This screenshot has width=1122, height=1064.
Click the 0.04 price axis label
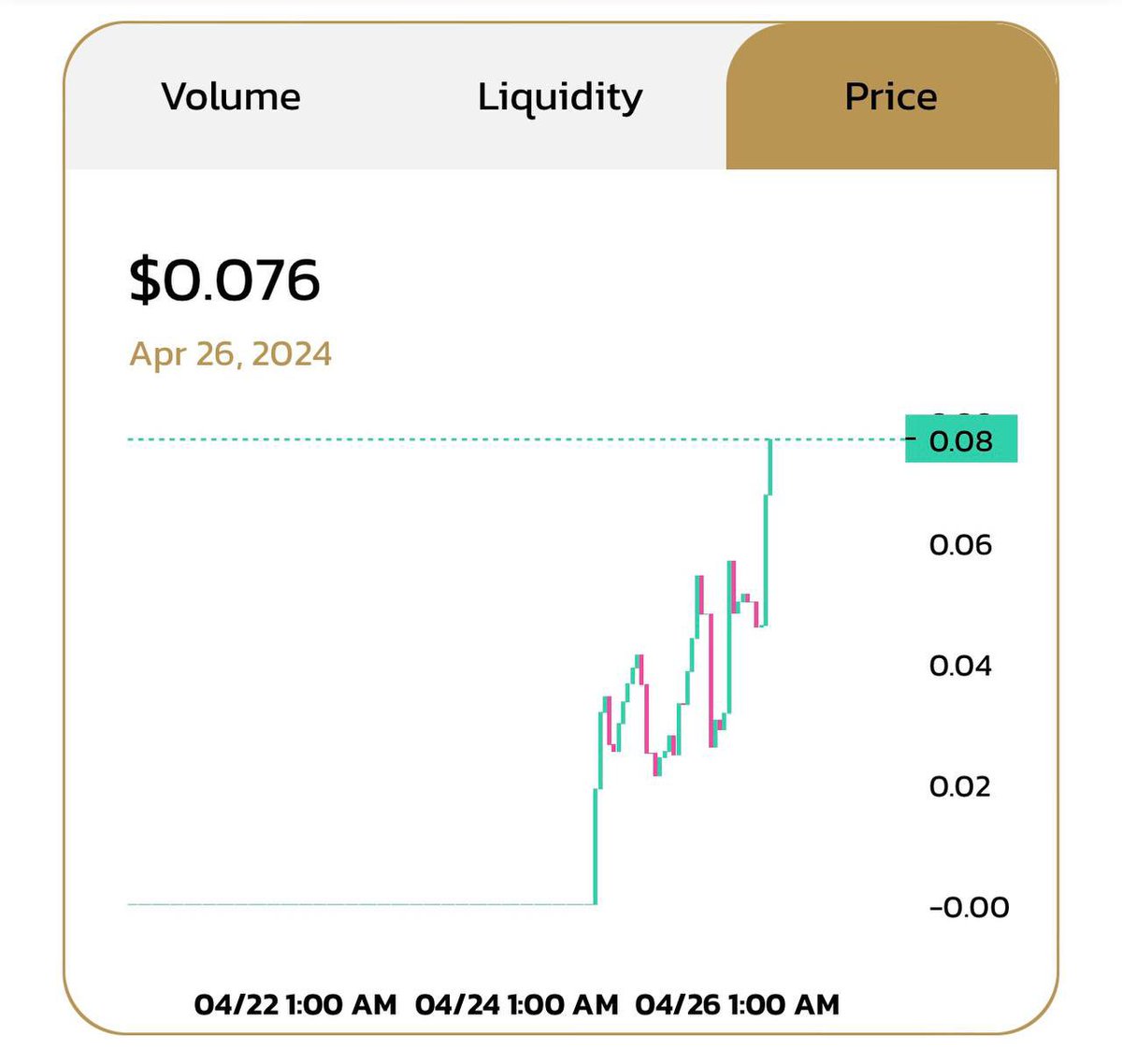[x=960, y=666]
